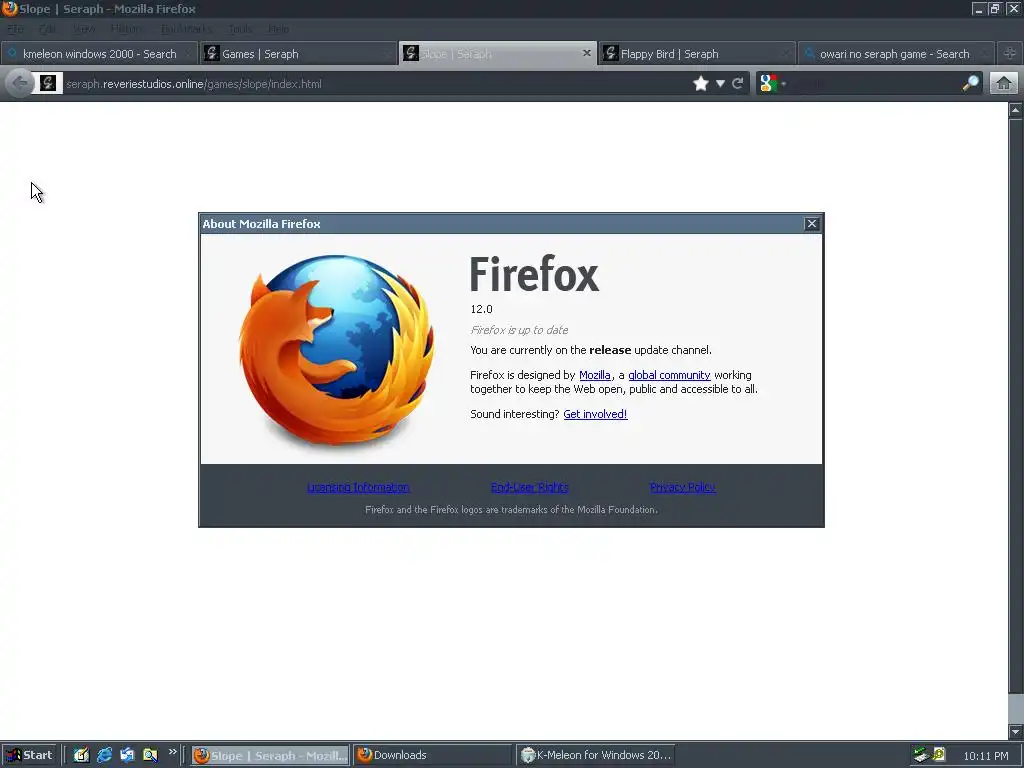Click the first quick launch icon next to Start
The height and width of the screenshot is (768, 1024).
point(80,755)
